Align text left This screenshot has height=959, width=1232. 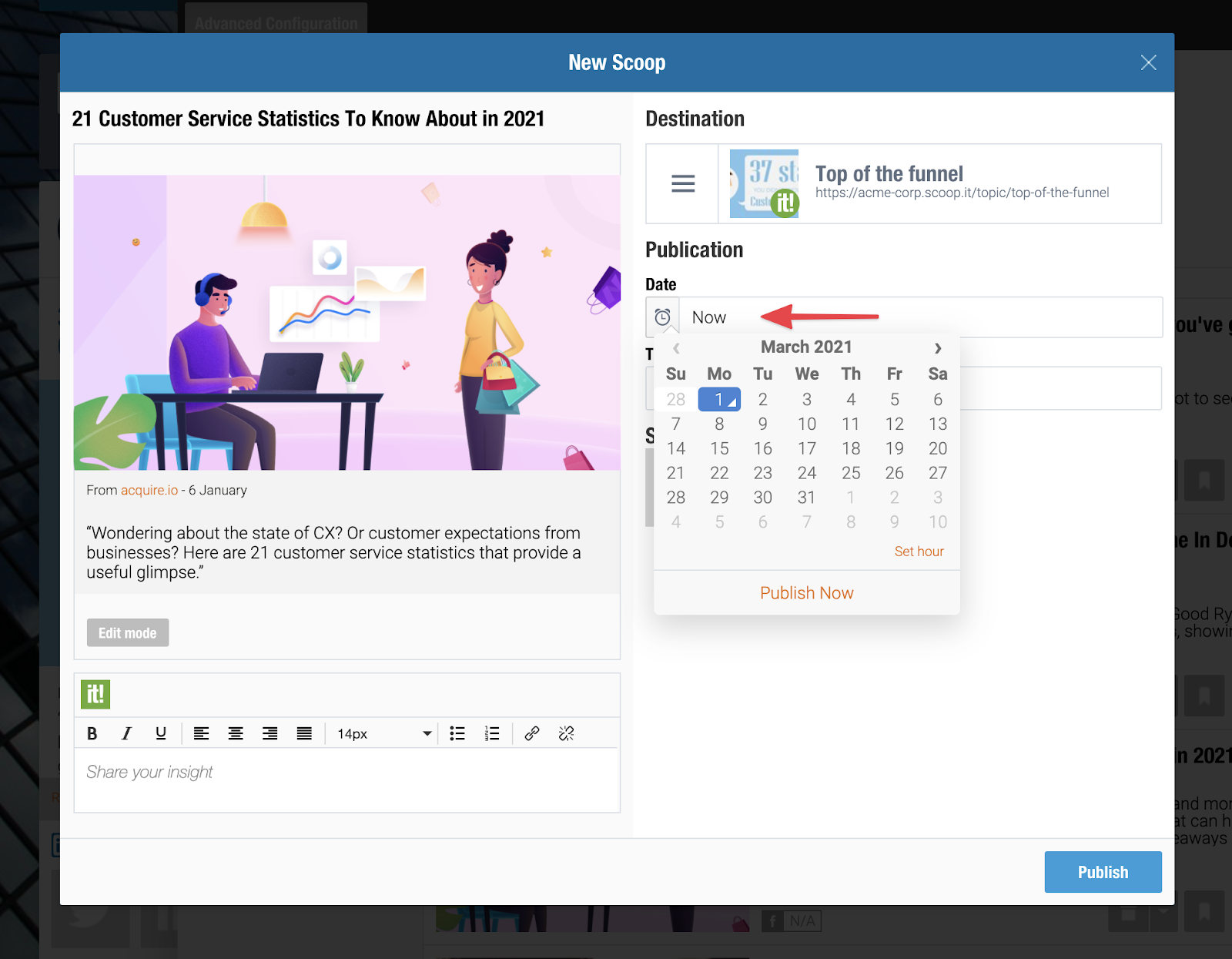pyautogui.click(x=201, y=733)
